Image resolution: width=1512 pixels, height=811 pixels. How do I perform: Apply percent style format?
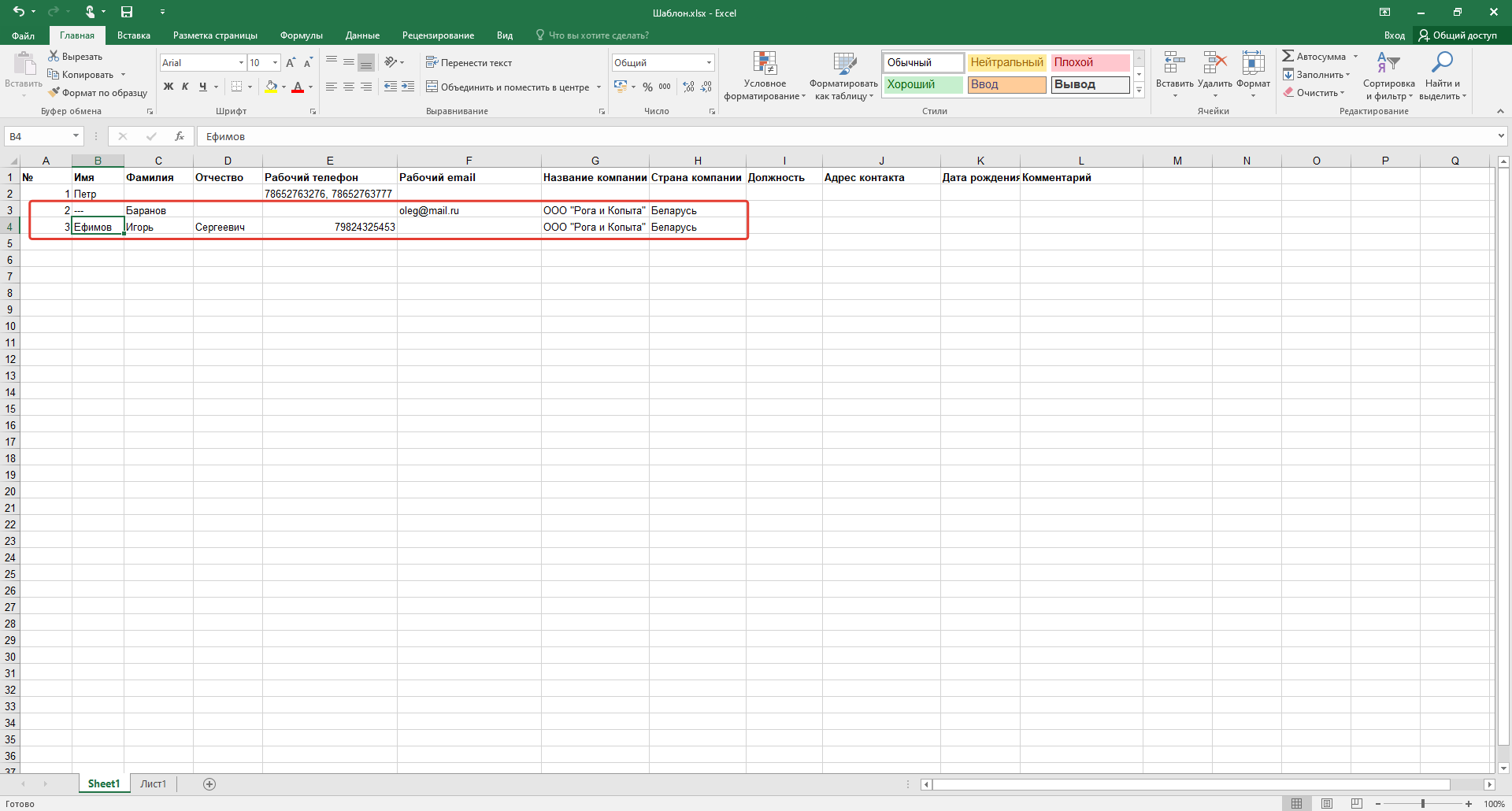click(647, 87)
